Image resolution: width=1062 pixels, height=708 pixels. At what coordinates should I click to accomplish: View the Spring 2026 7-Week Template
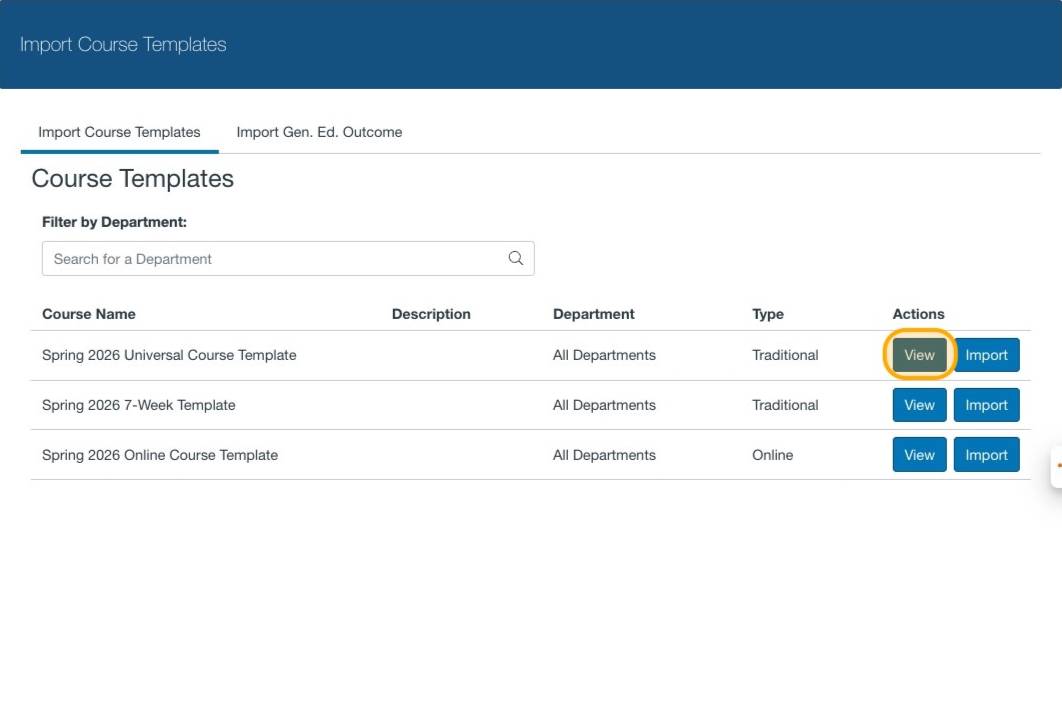click(919, 405)
